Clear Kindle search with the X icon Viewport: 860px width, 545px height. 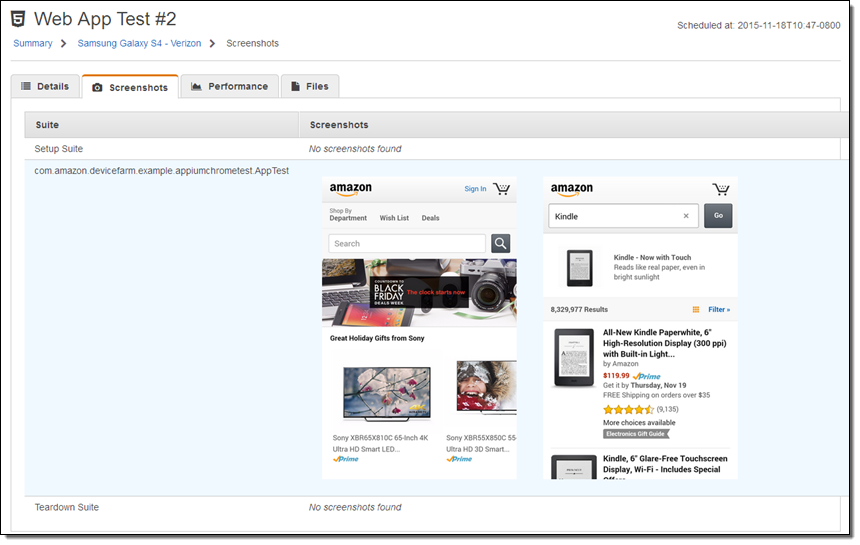tap(686, 216)
